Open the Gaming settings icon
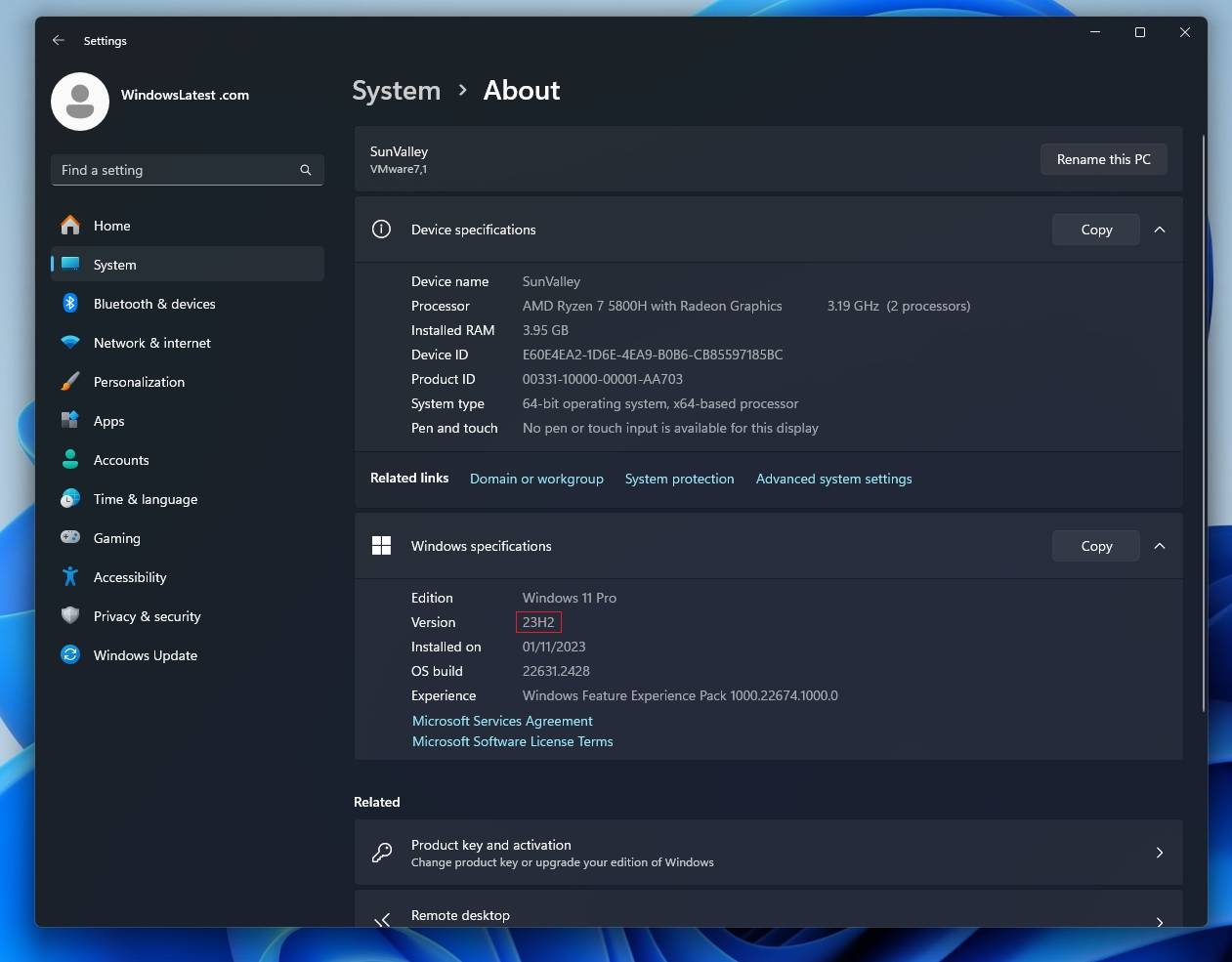1232x962 pixels. pyautogui.click(x=69, y=538)
